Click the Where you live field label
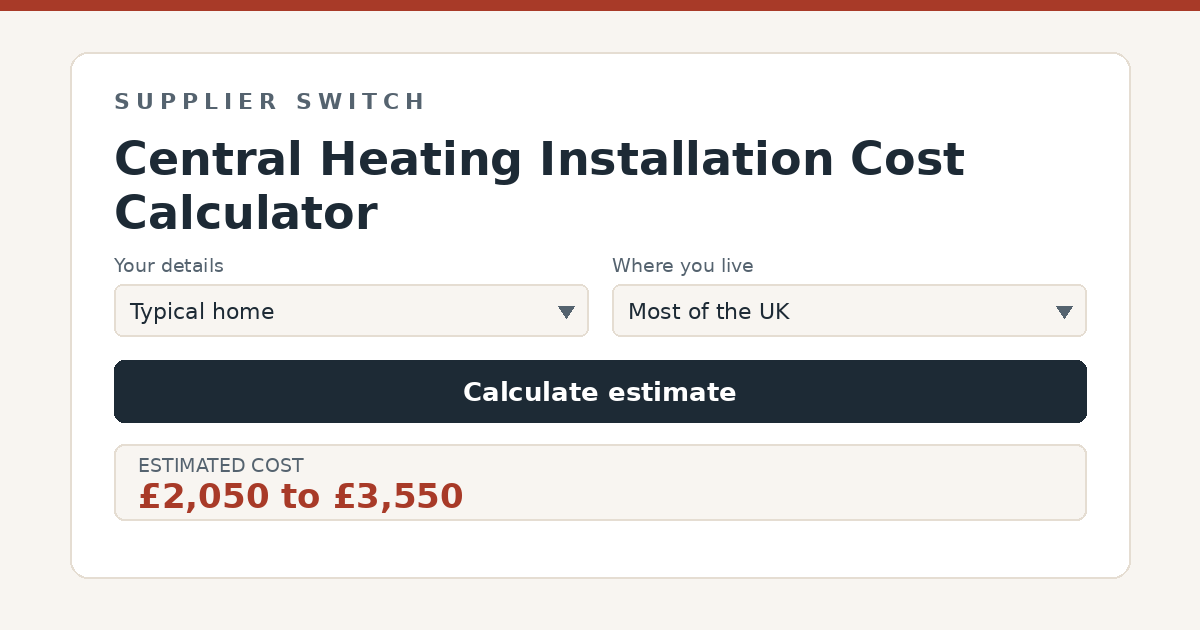This screenshot has width=1200, height=630. click(683, 266)
